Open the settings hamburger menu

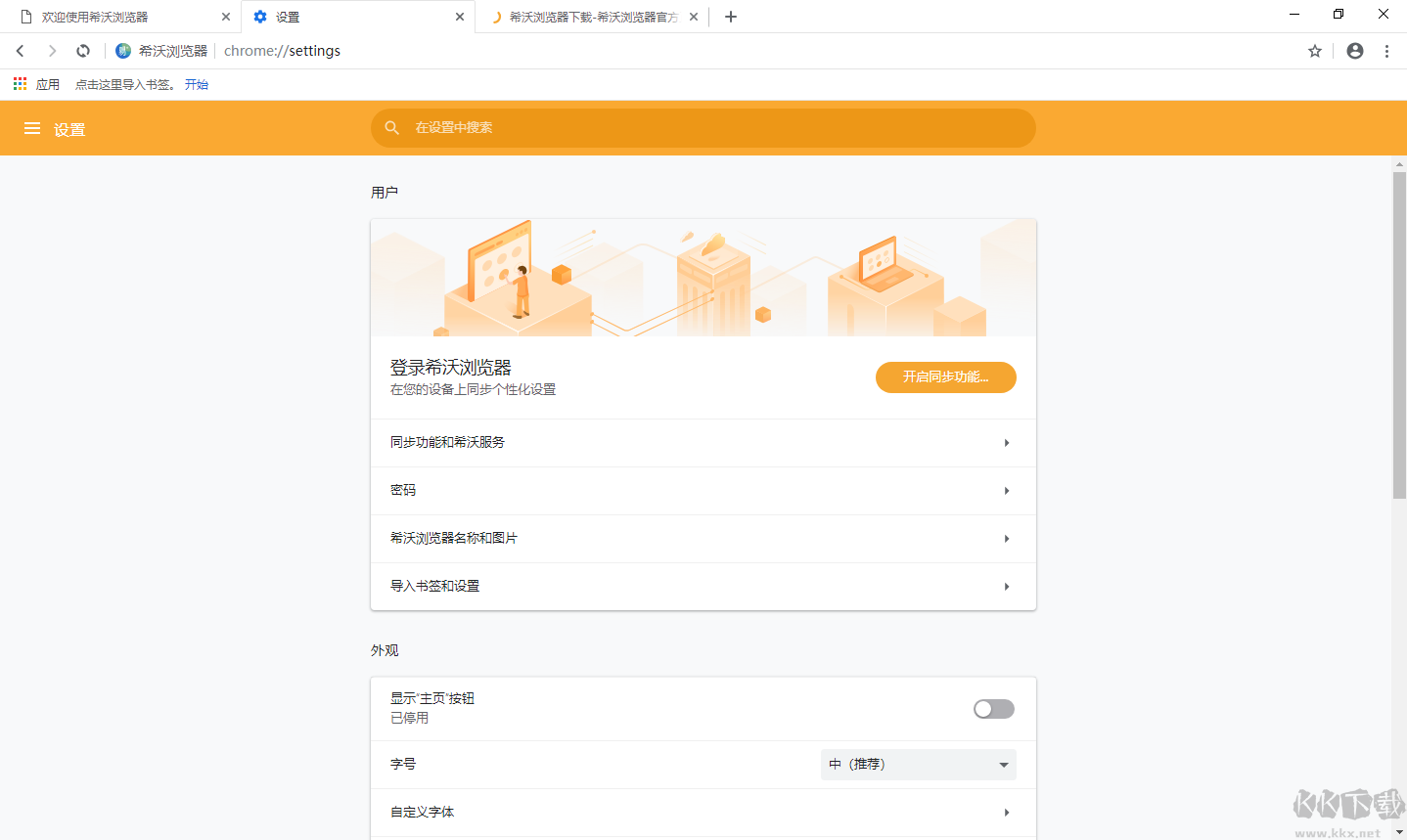click(x=32, y=128)
